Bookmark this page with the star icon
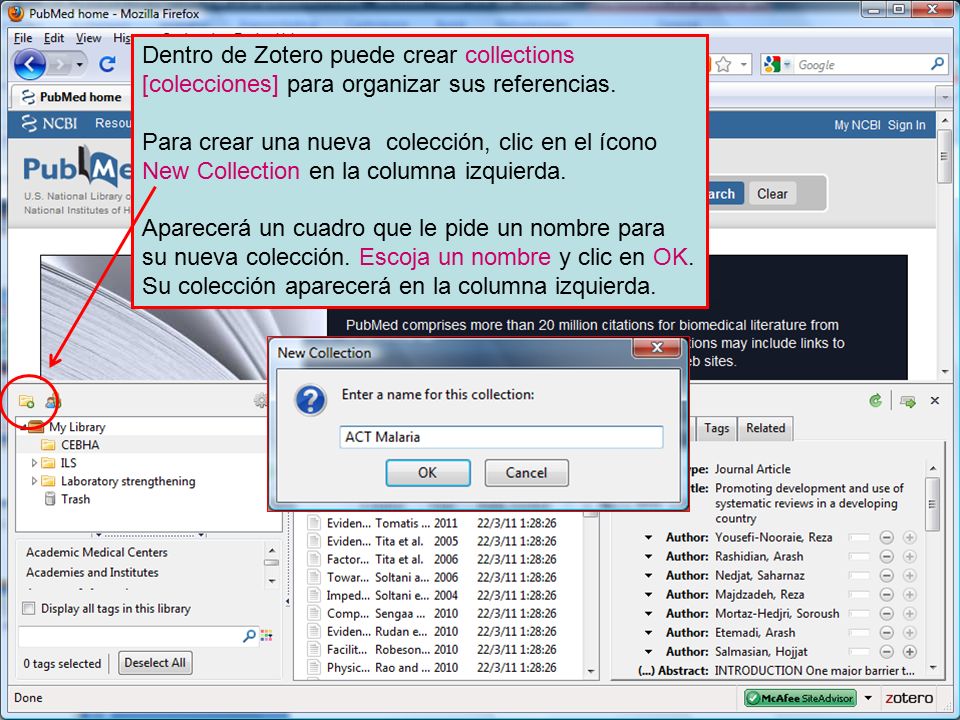960x720 pixels. (x=723, y=64)
